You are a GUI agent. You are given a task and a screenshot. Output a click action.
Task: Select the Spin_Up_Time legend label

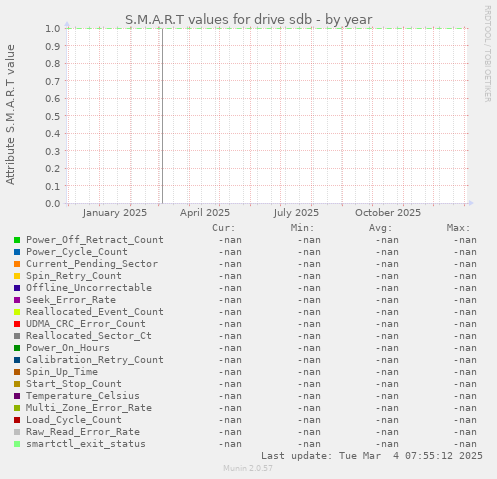[x=62, y=372]
